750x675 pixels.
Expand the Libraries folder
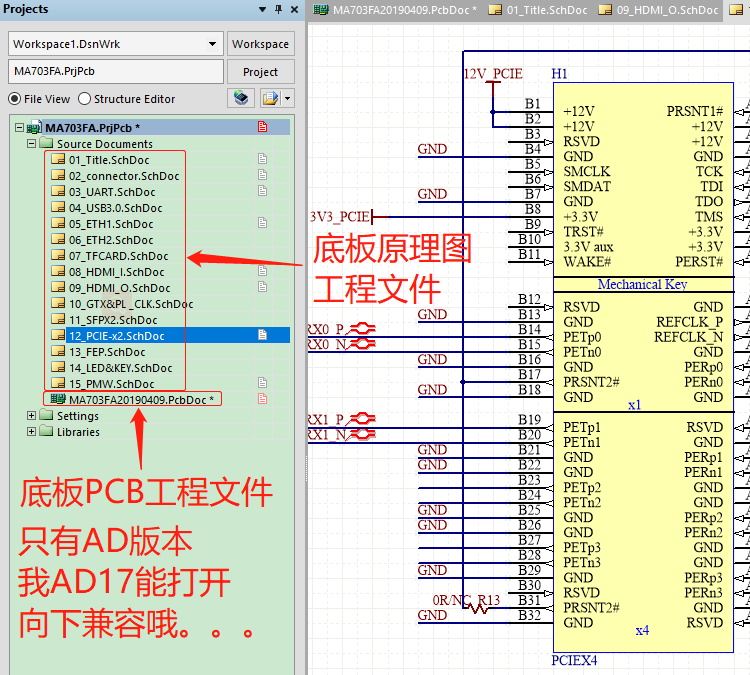(32, 432)
